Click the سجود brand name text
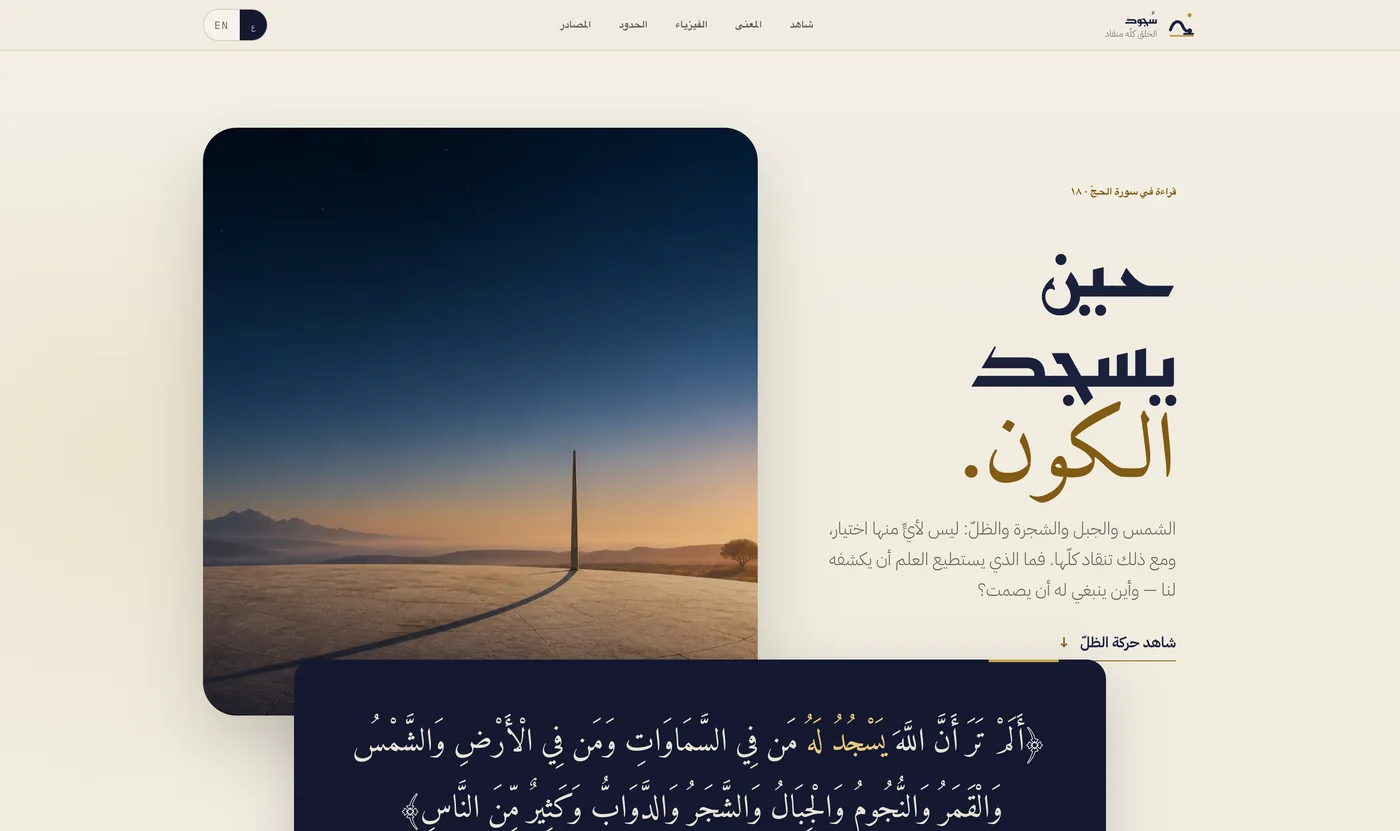The image size is (1400, 831). pos(1140,19)
